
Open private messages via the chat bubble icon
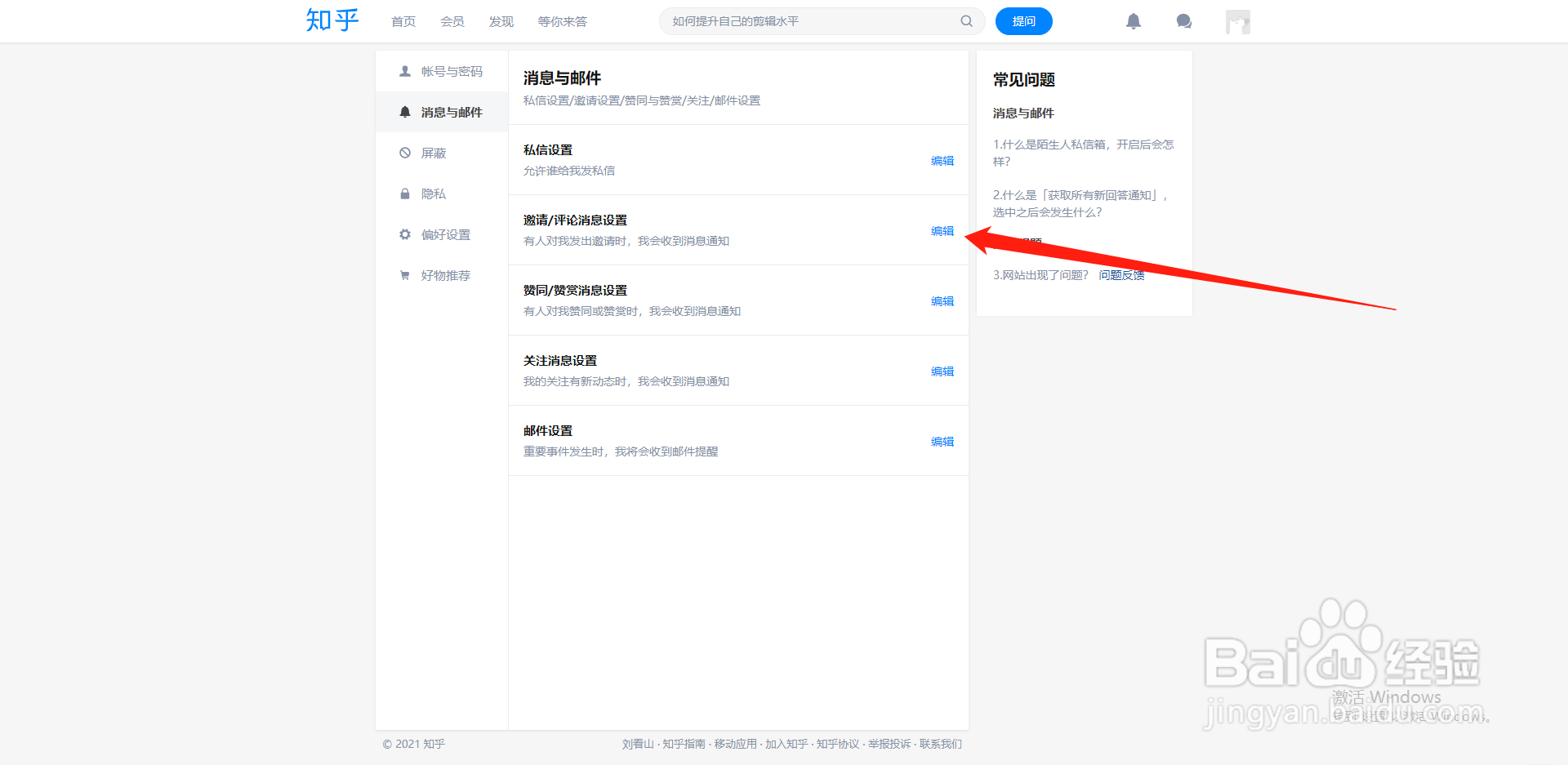(1184, 21)
